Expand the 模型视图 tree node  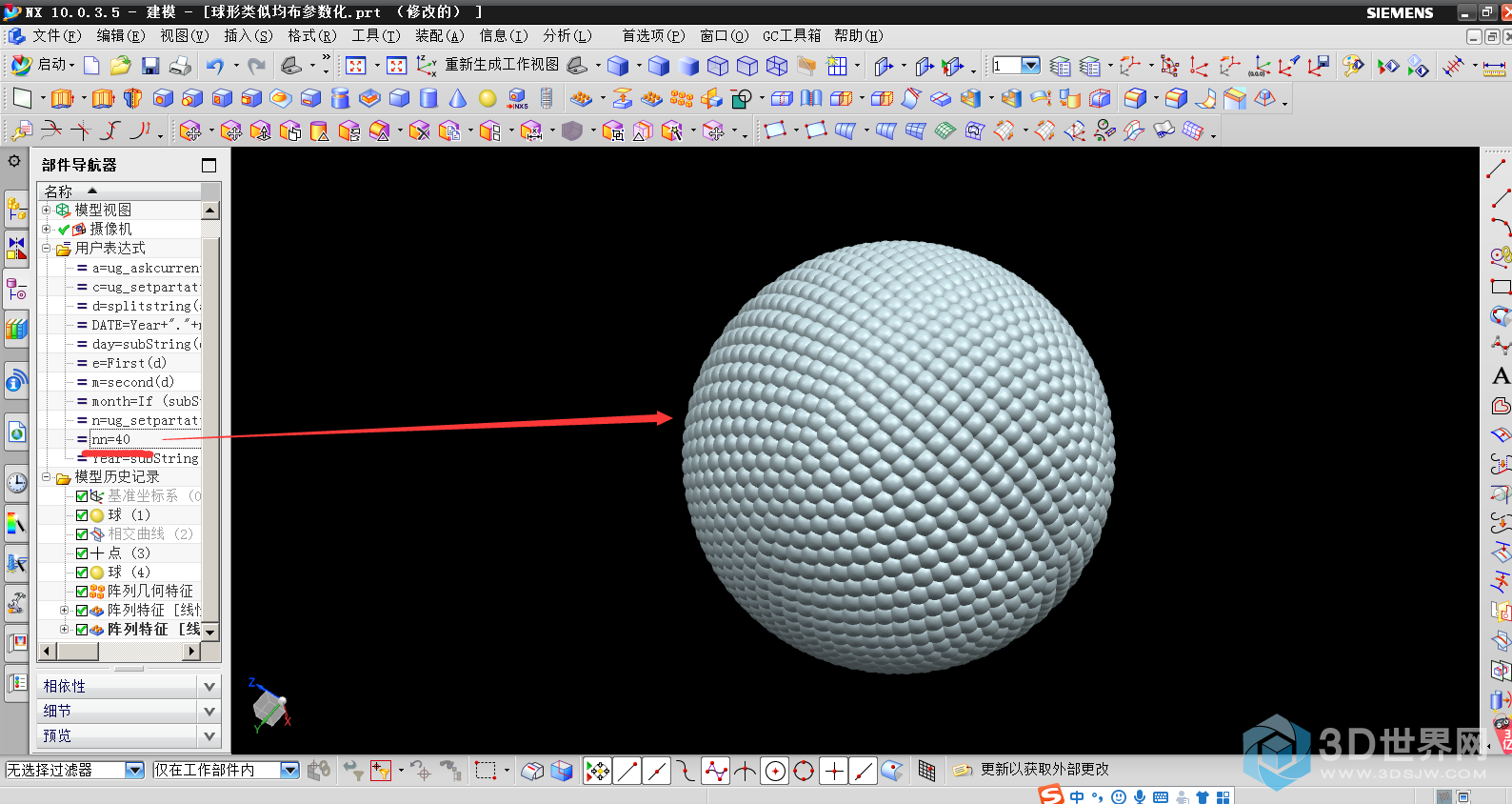[46, 210]
